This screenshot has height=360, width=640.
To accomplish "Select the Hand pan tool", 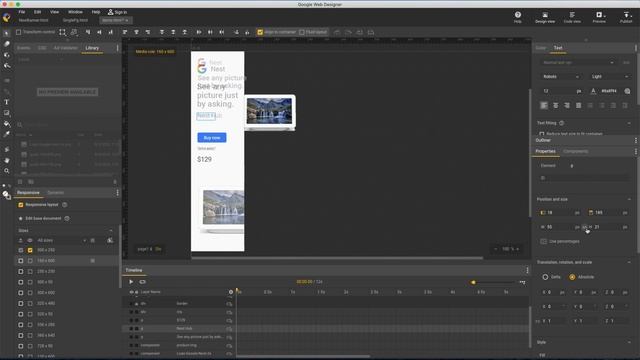I will click(7, 160).
